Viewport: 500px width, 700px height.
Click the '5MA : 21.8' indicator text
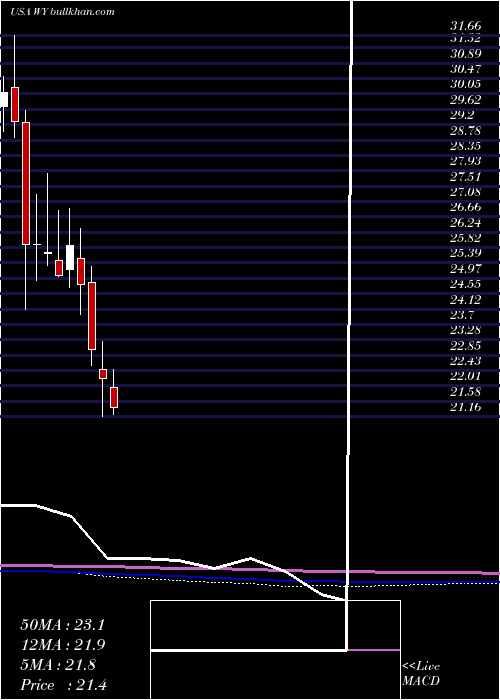point(58,665)
